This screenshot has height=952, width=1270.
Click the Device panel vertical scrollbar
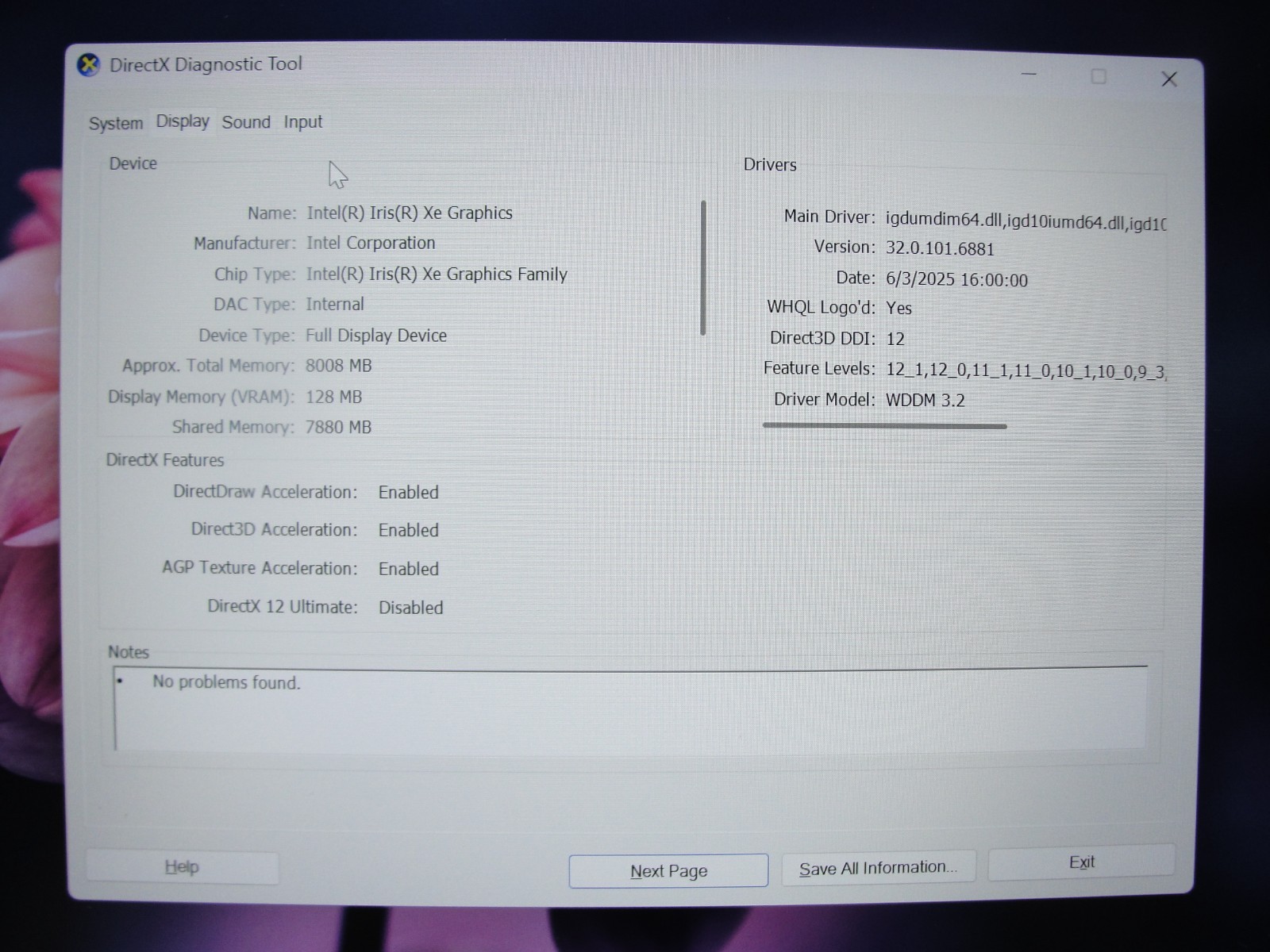[703, 268]
